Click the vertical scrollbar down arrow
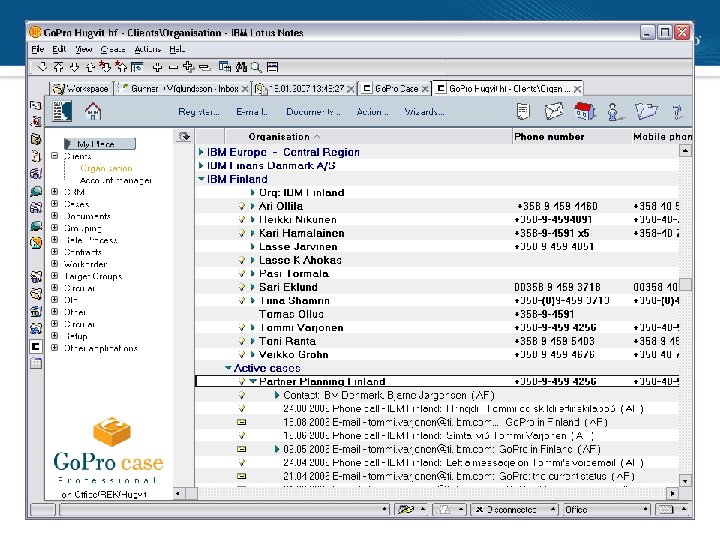Image resolution: width=720 pixels, height=540 pixels. coord(685,480)
